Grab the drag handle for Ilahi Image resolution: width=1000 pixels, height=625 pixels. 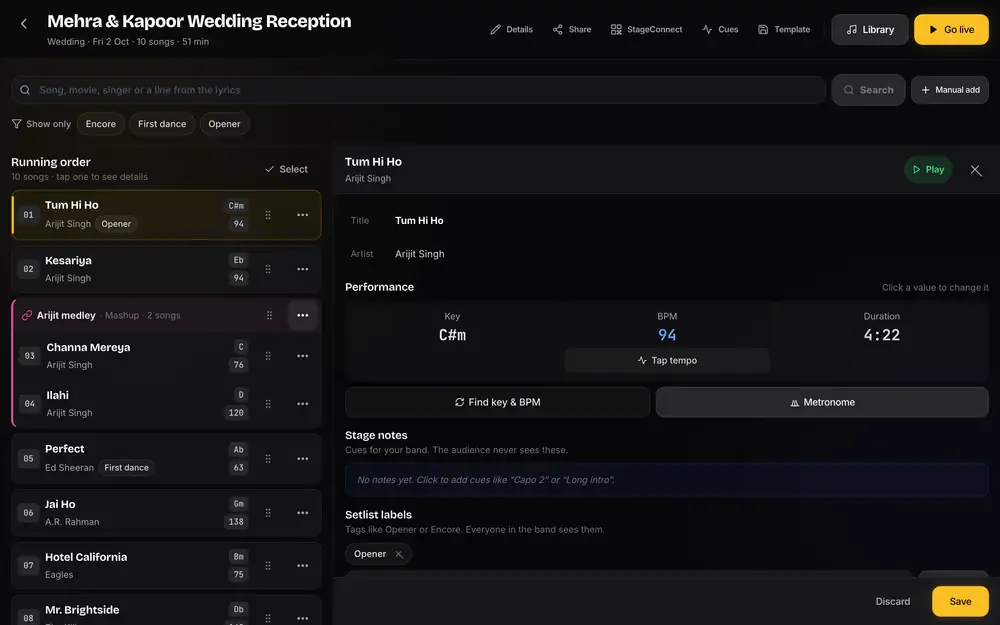coord(268,404)
